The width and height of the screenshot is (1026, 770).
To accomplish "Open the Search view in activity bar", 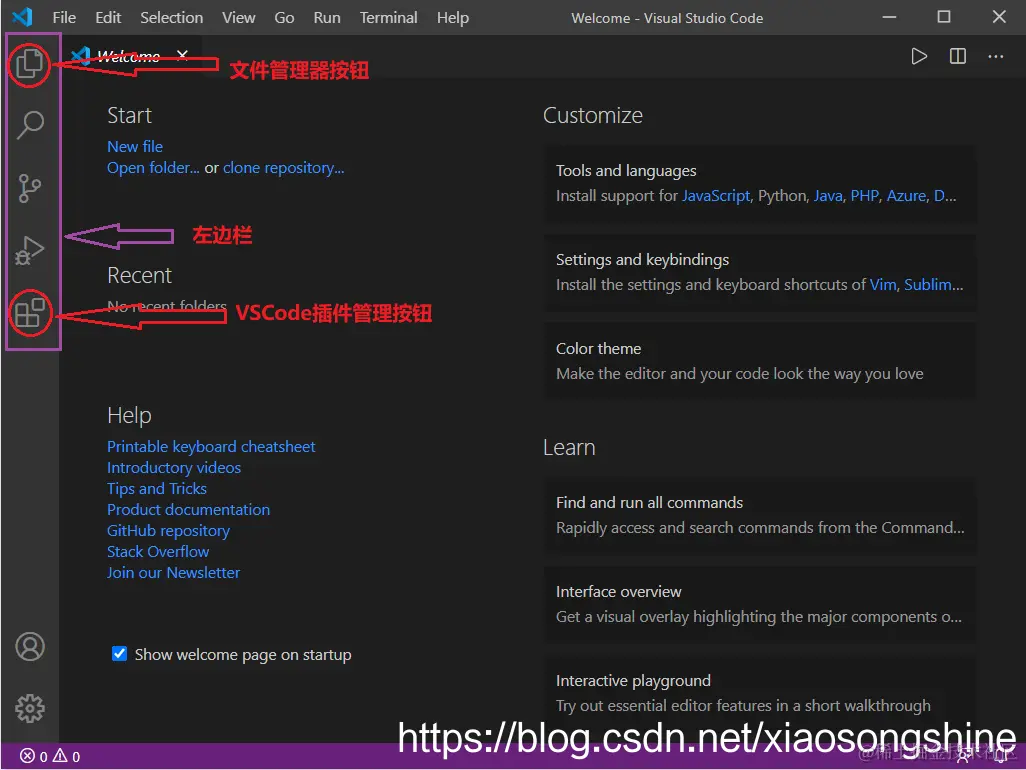I will pyautogui.click(x=29, y=124).
